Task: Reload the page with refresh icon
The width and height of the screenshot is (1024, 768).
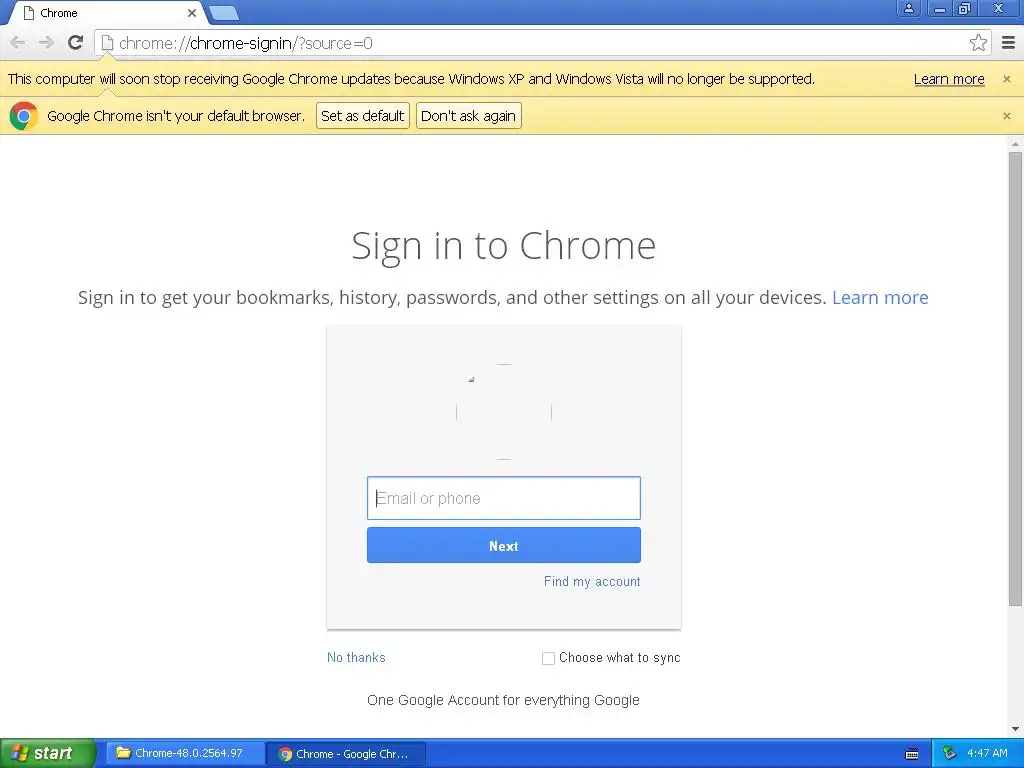Action: [75, 43]
